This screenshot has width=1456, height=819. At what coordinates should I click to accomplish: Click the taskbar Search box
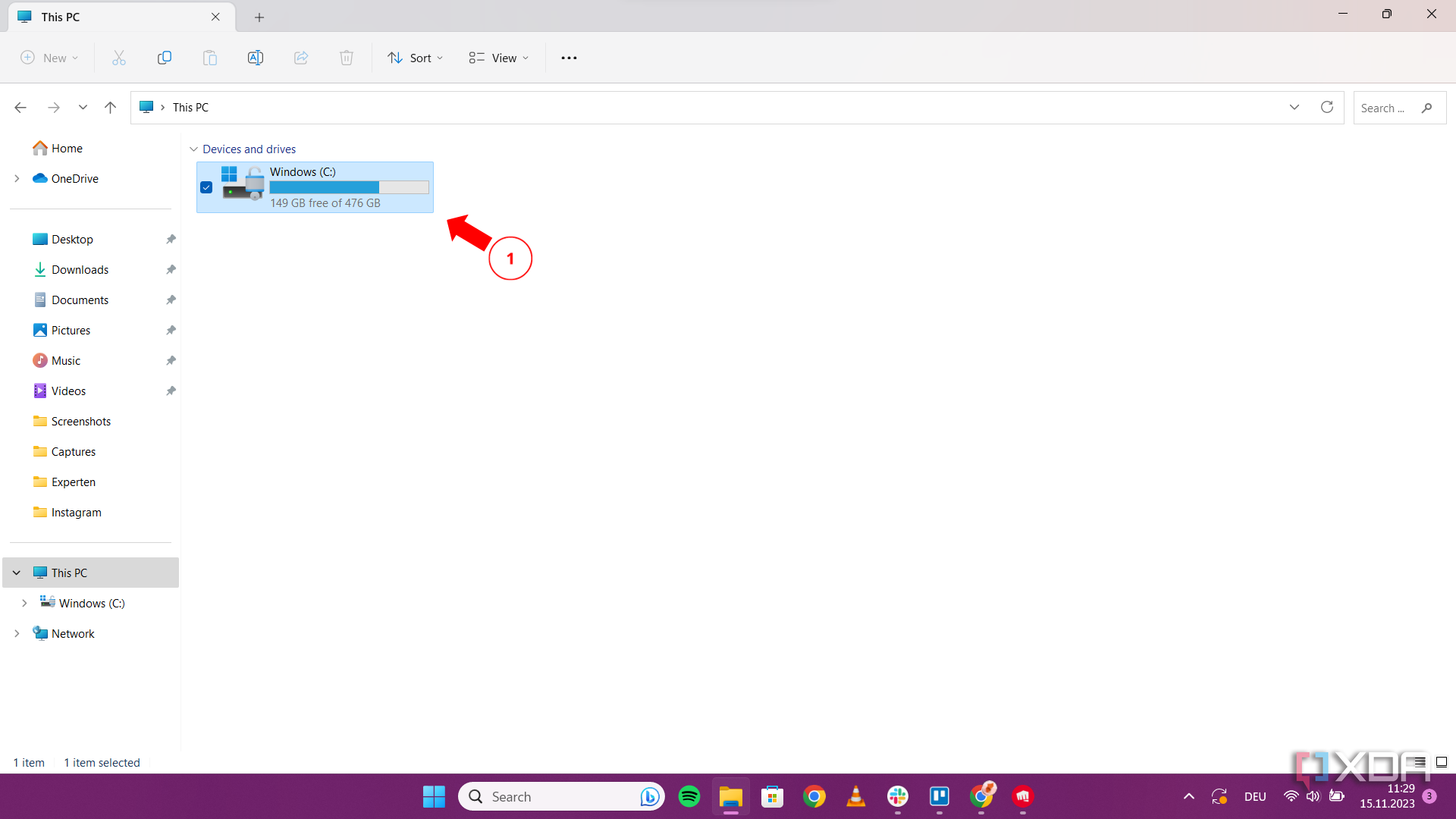[561, 796]
